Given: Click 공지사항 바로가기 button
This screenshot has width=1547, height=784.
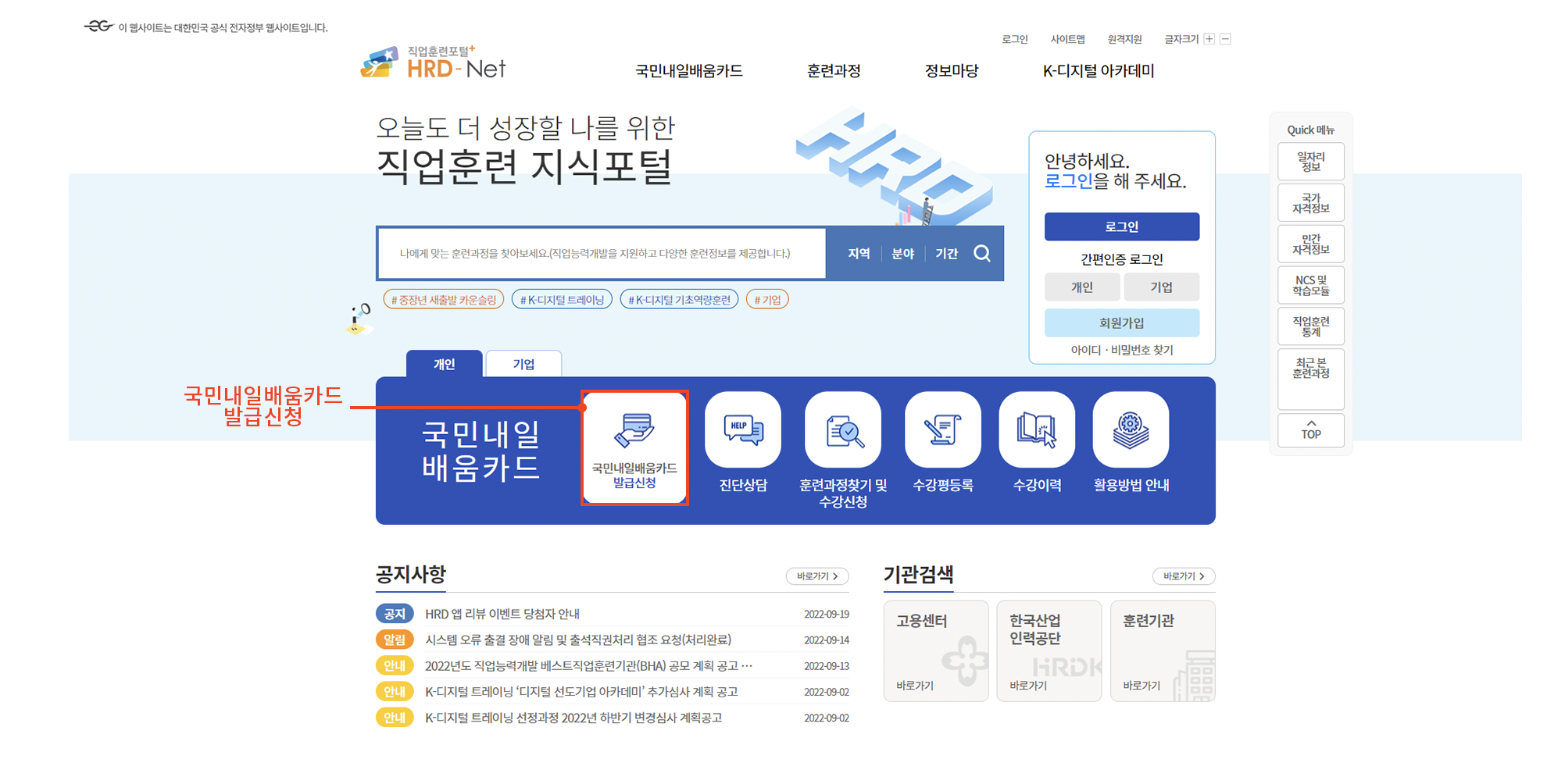Looking at the screenshot, I should coord(817,576).
